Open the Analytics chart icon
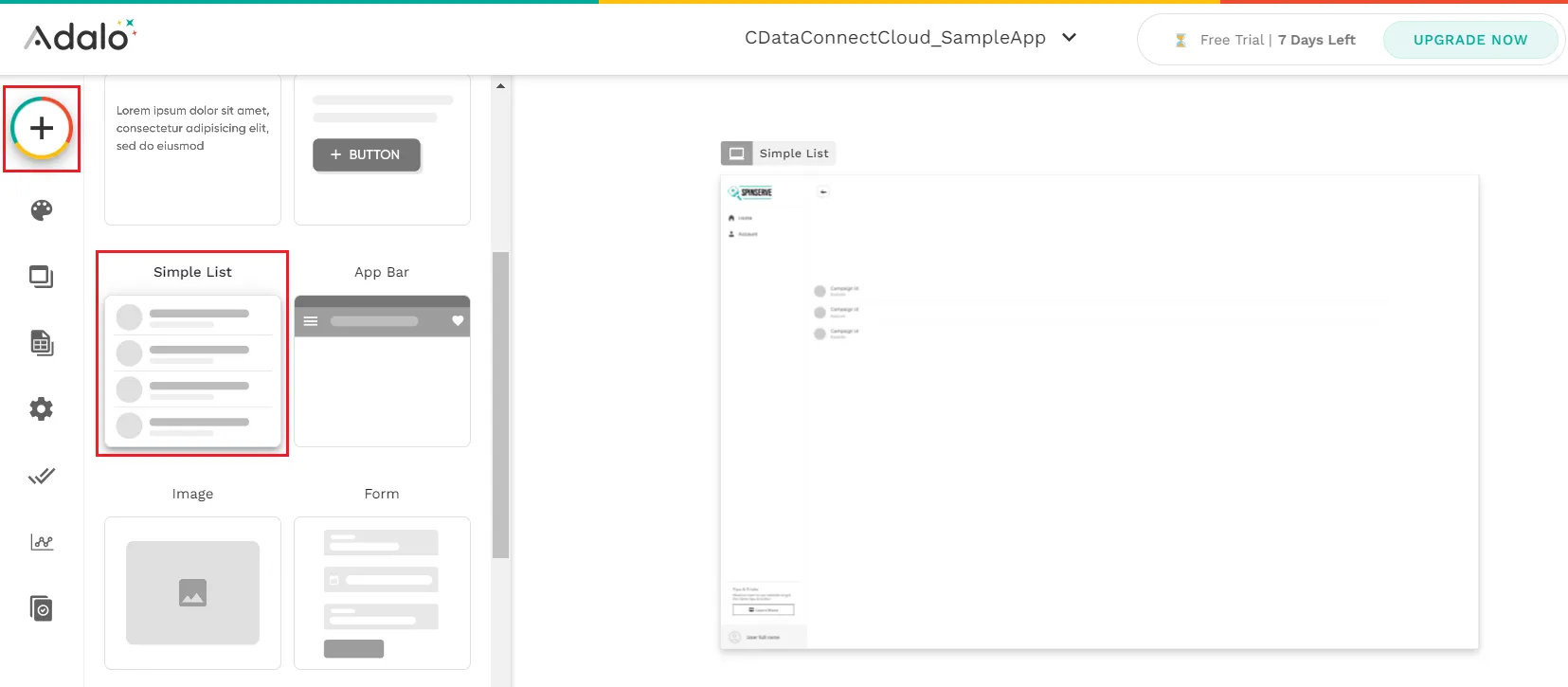 pyautogui.click(x=42, y=542)
